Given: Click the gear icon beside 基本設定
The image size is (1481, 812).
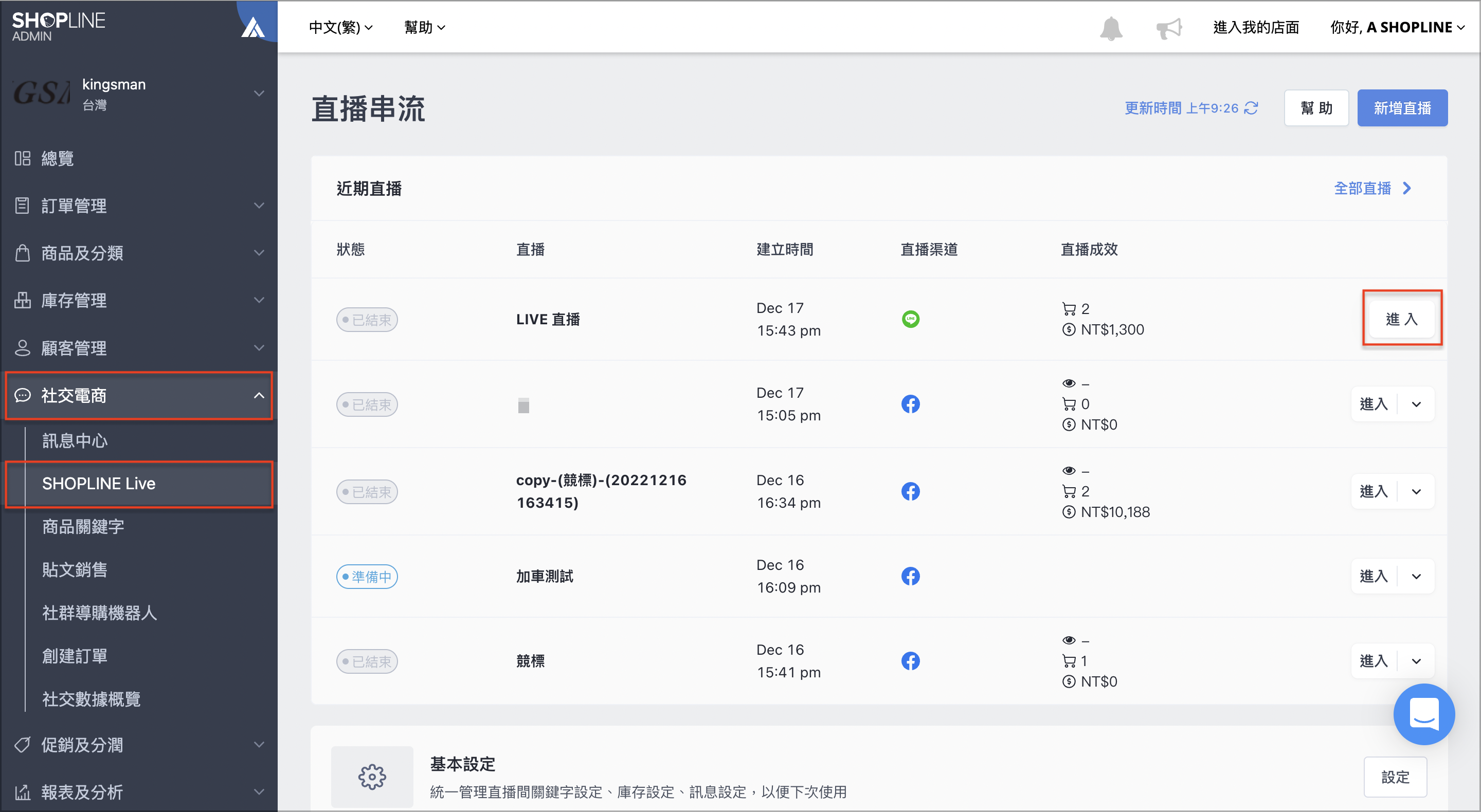Looking at the screenshot, I should click(372, 777).
